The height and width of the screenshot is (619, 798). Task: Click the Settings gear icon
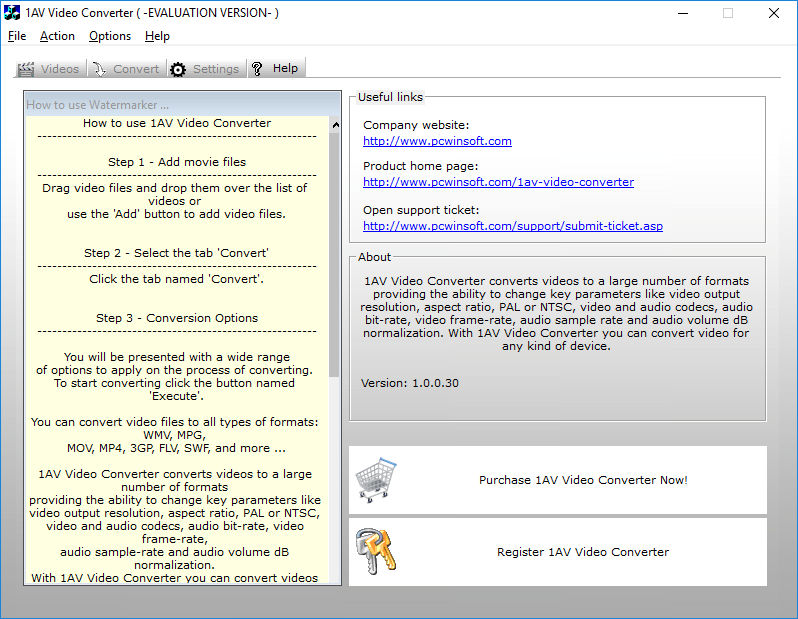pos(178,70)
